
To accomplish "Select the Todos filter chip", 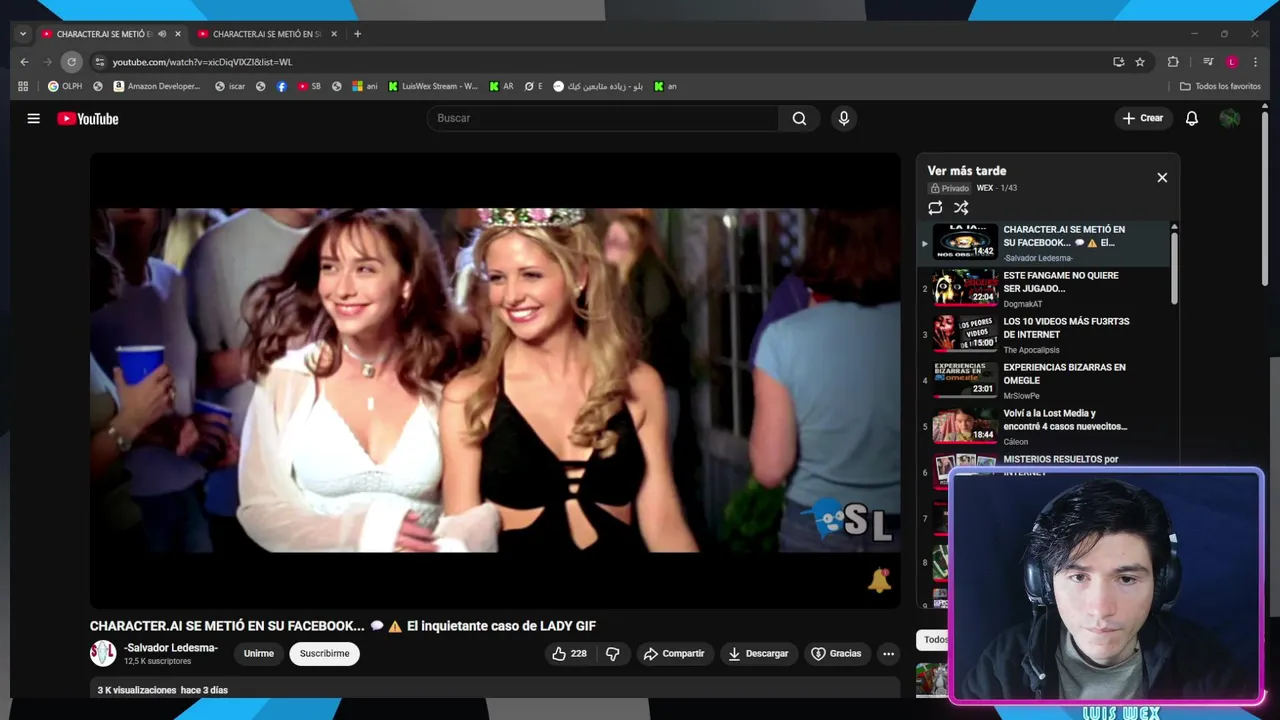I will (934, 639).
